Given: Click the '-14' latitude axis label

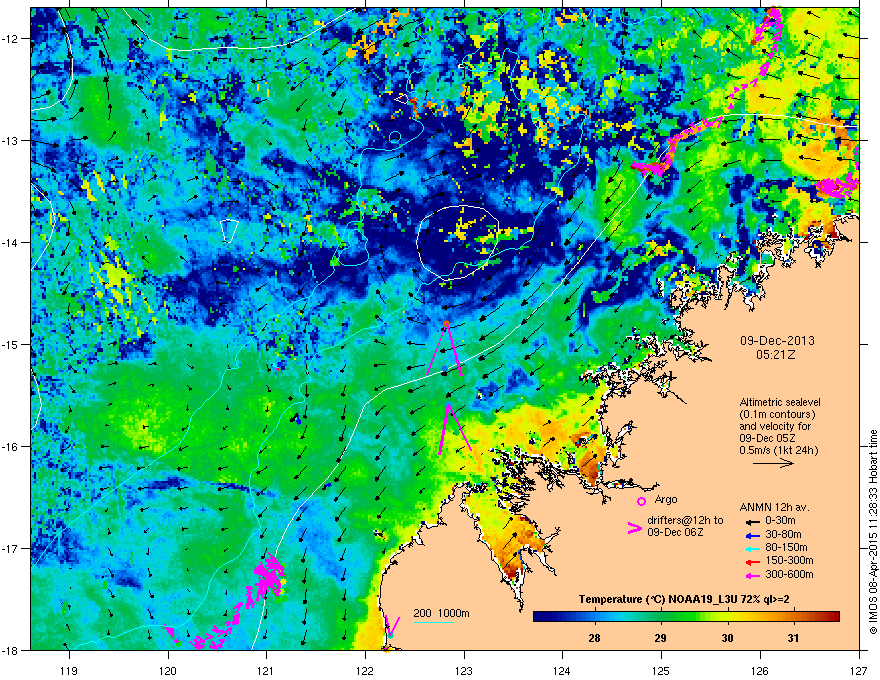Looking at the screenshot, I should 11,242.
